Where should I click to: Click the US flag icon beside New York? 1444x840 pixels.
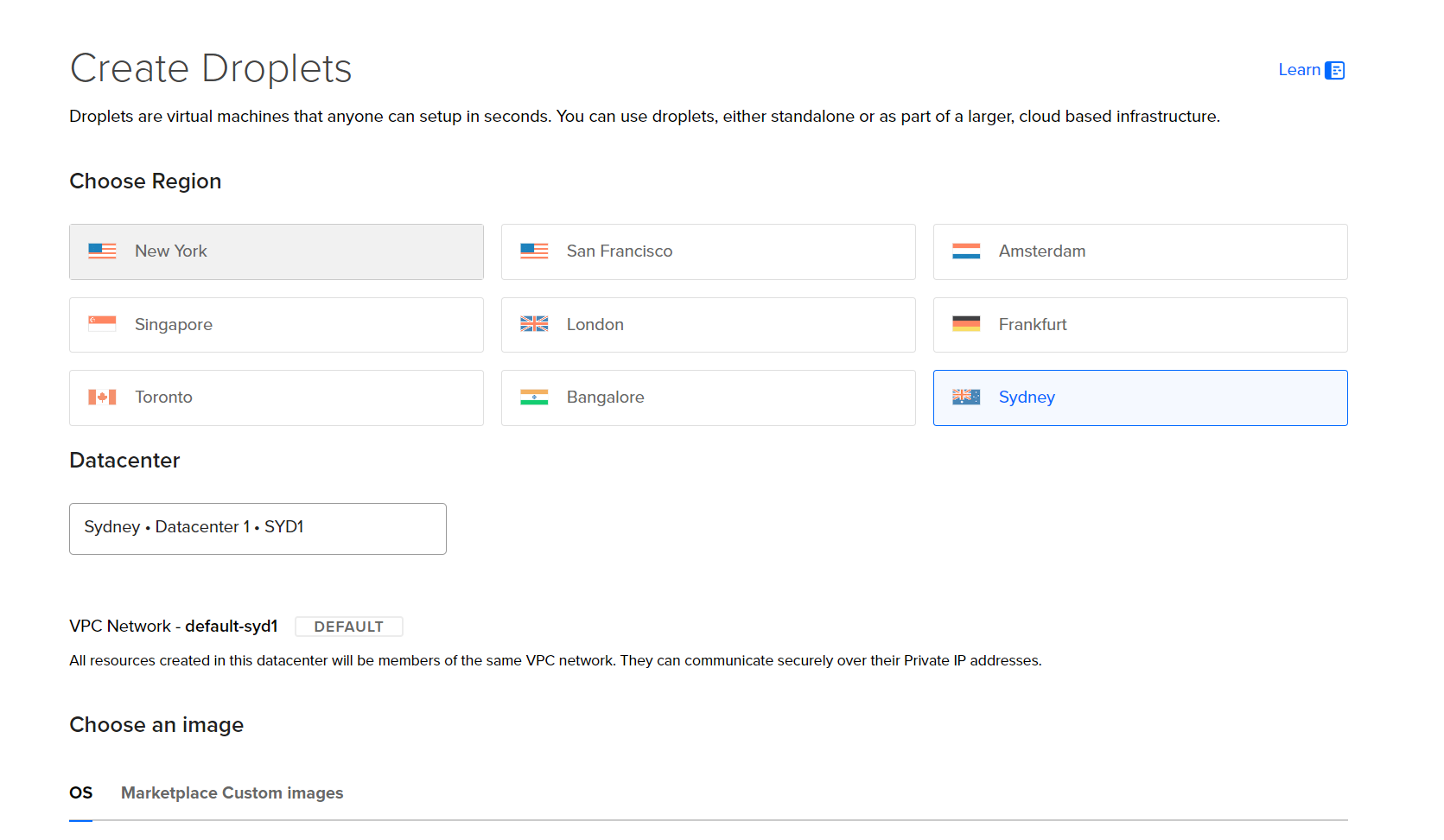(102, 251)
